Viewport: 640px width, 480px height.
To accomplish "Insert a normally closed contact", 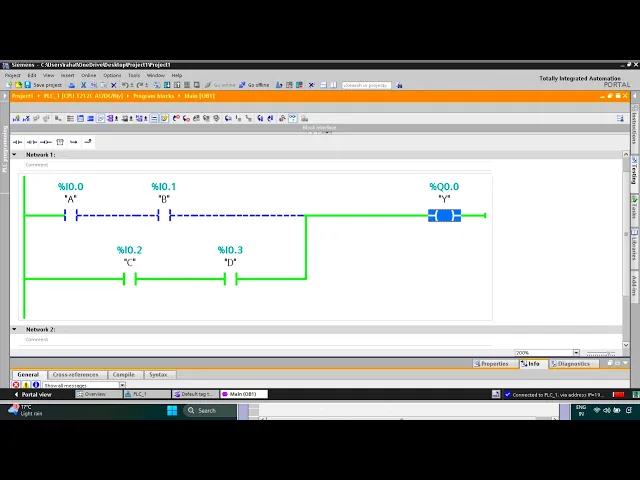I will (31, 142).
